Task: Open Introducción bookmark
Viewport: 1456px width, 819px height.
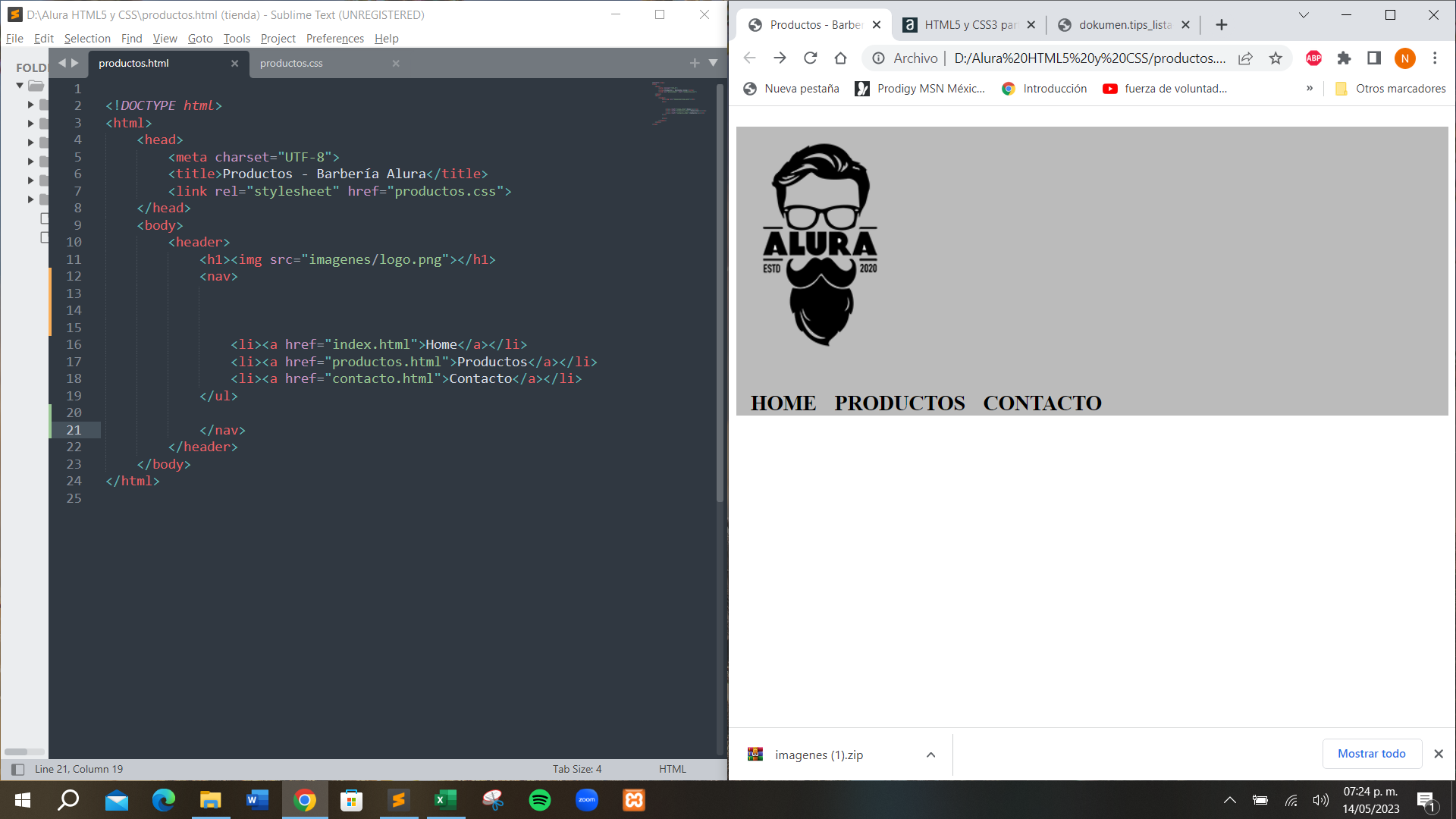Action: [1044, 89]
